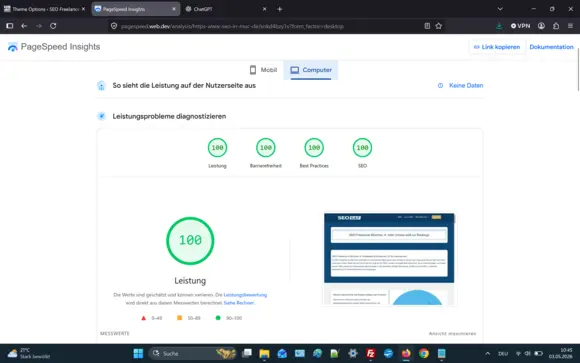Bookmark this page with the star icon
Image resolution: width=580 pixels, height=363 pixels.
(439, 26)
